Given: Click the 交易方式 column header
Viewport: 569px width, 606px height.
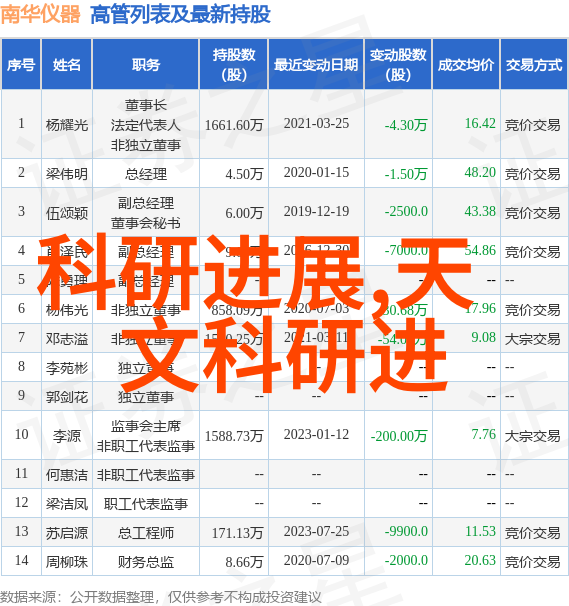Looking at the screenshot, I should pyautogui.click(x=534, y=65).
